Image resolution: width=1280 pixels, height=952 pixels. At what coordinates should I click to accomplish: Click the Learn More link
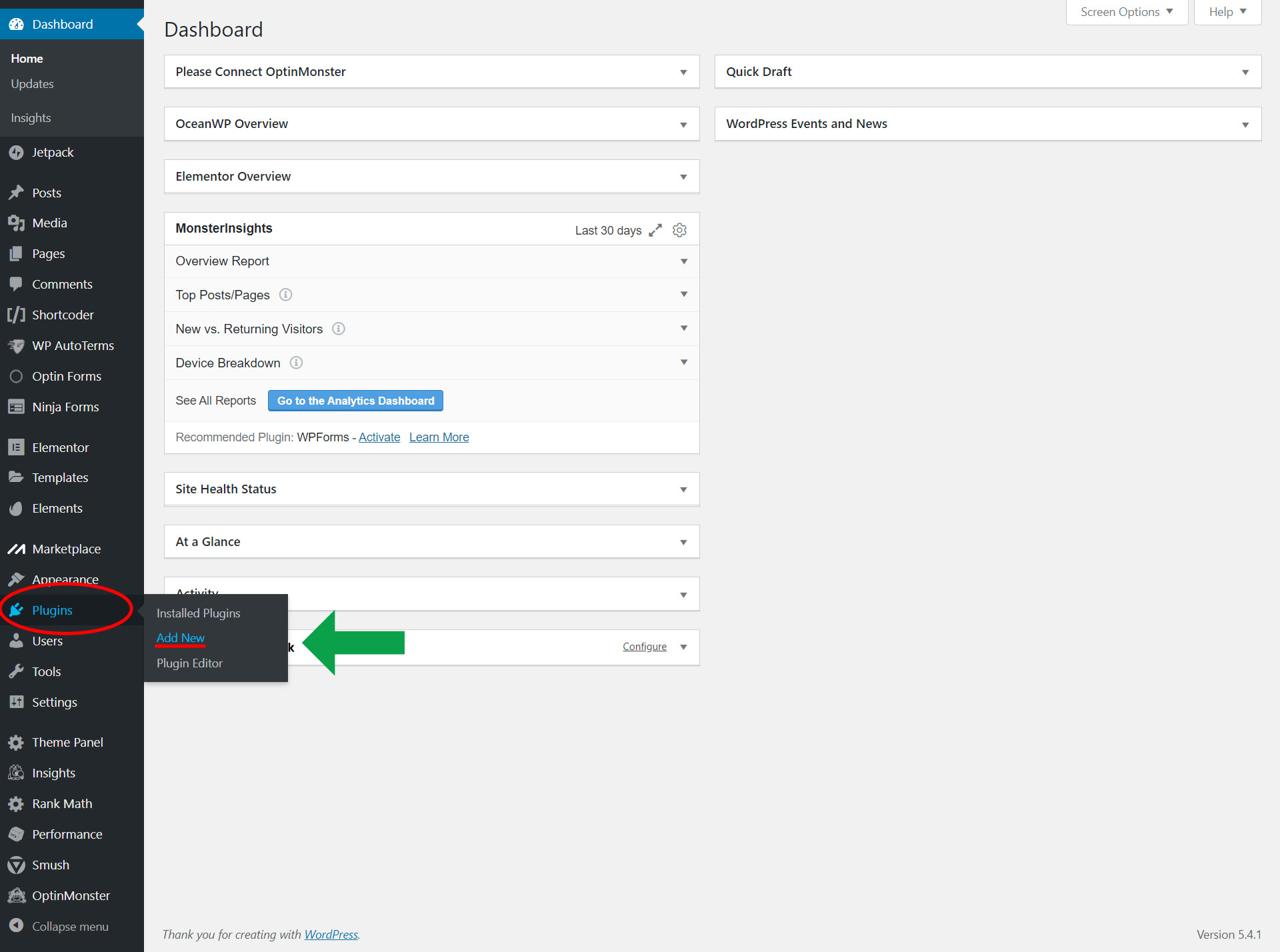click(x=439, y=437)
